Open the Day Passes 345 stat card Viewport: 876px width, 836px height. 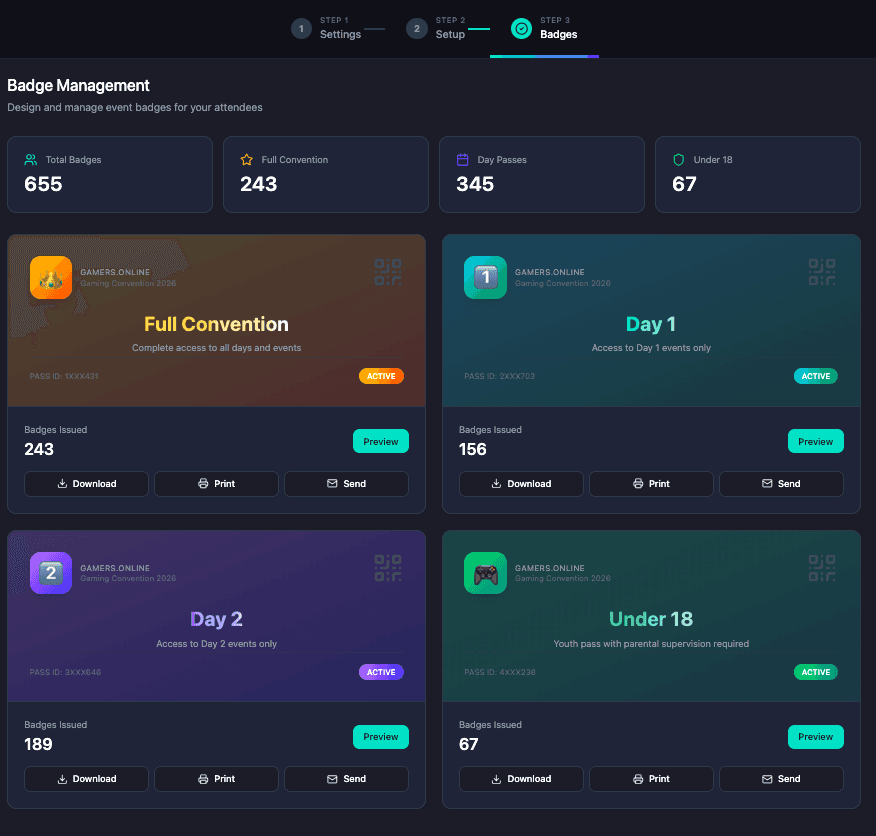542,174
